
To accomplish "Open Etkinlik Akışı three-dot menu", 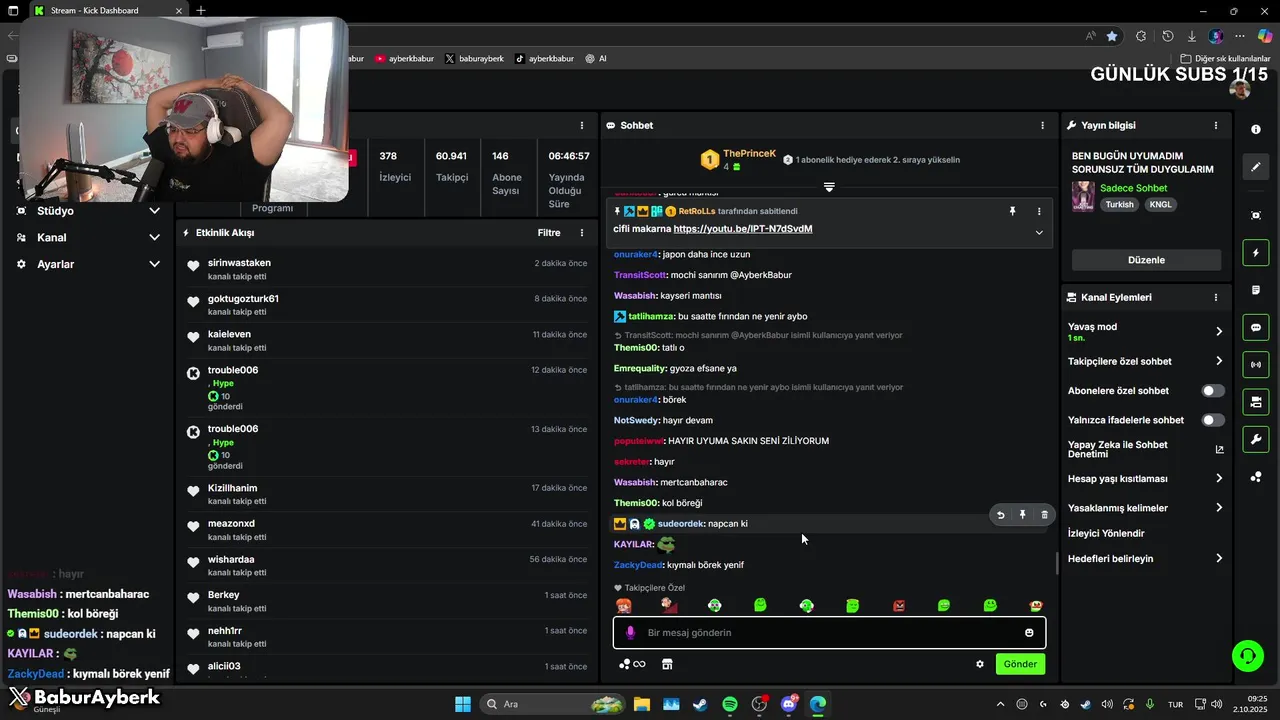I will click(x=582, y=233).
